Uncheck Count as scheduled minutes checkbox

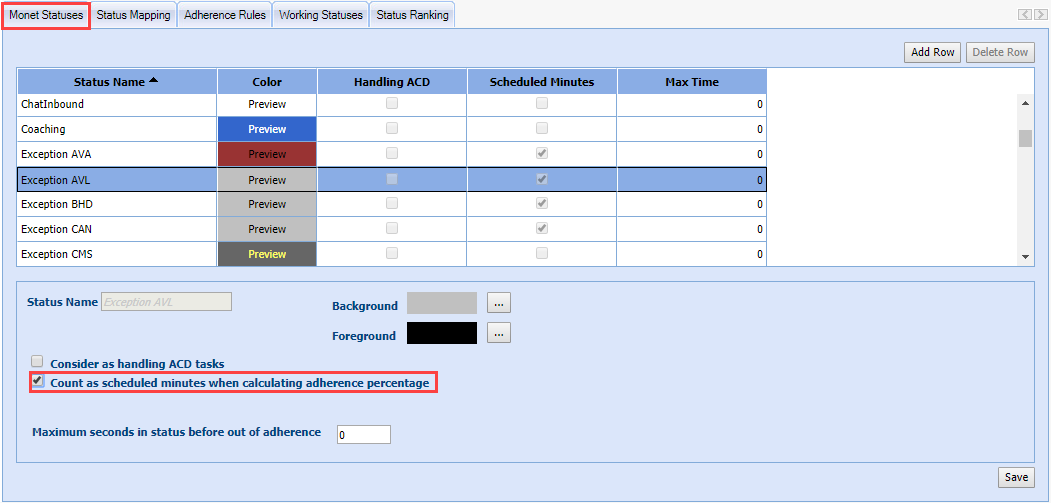[x=38, y=381]
